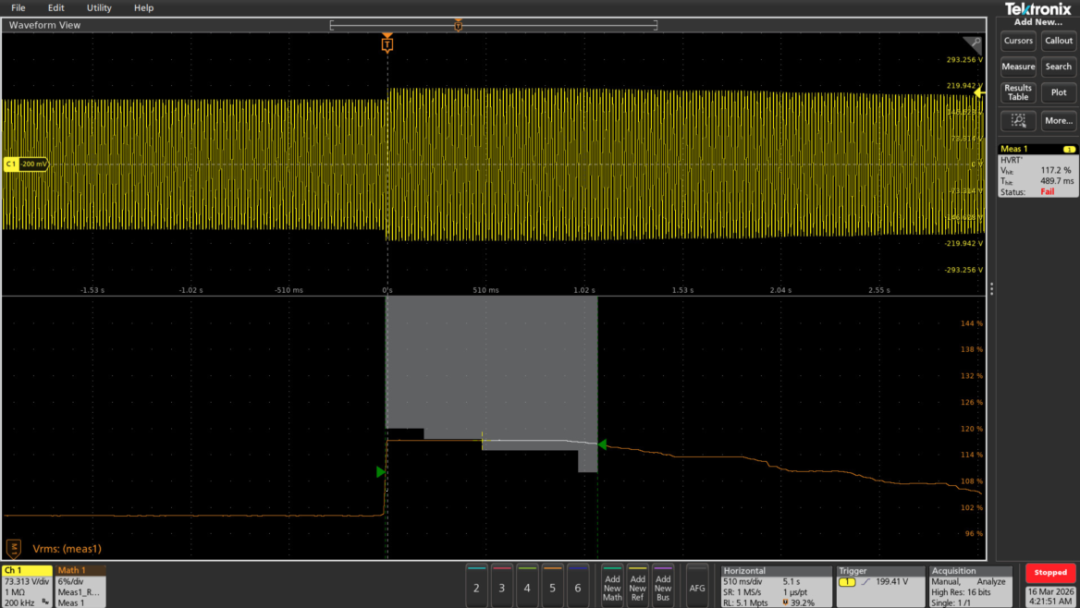Click the Search button

point(1059,67)
